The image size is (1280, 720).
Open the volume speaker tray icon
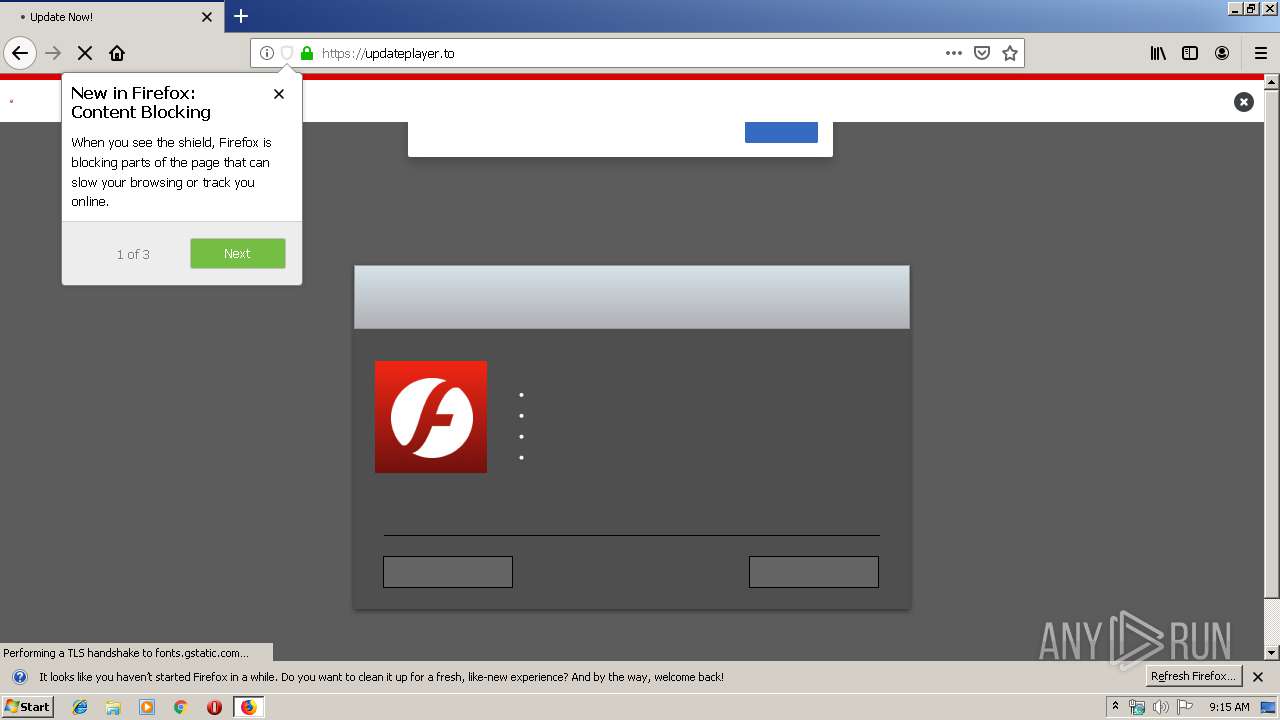(1161, 707)
